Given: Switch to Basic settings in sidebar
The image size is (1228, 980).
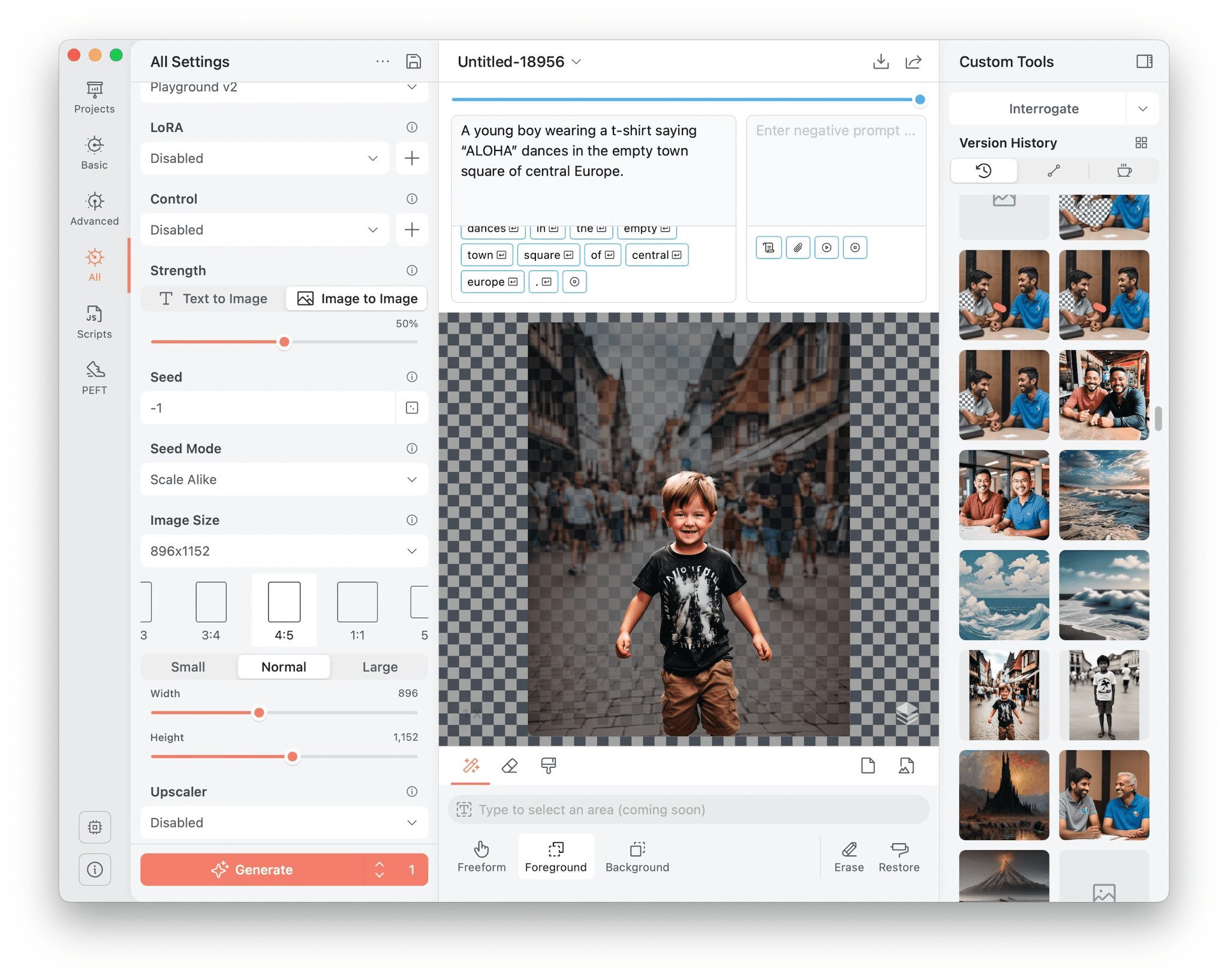Looking at the screenshot, I should 94,153.
